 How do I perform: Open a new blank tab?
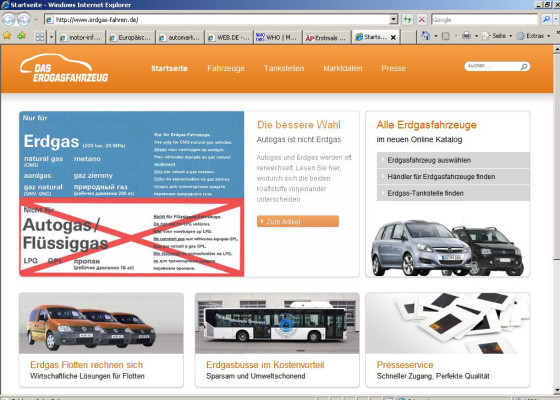408,37
